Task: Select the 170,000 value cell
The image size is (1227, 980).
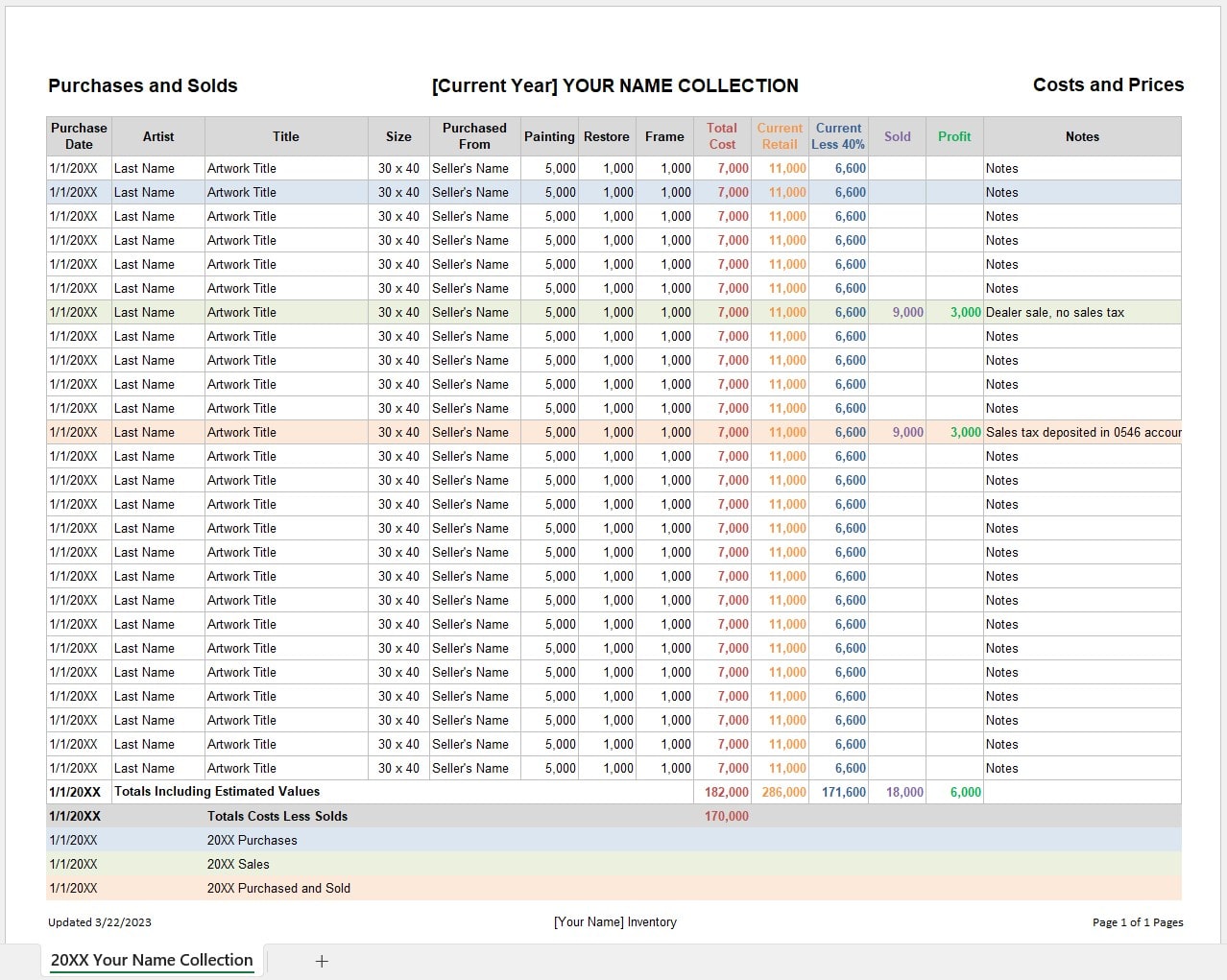Action: (x=727, y=816)
